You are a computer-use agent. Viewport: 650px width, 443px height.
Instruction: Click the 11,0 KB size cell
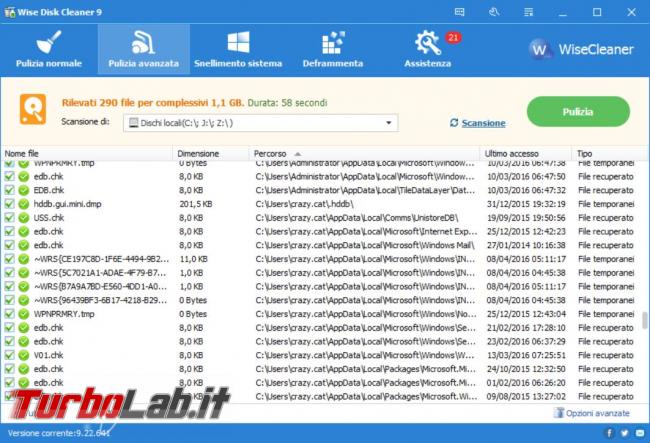193,259
